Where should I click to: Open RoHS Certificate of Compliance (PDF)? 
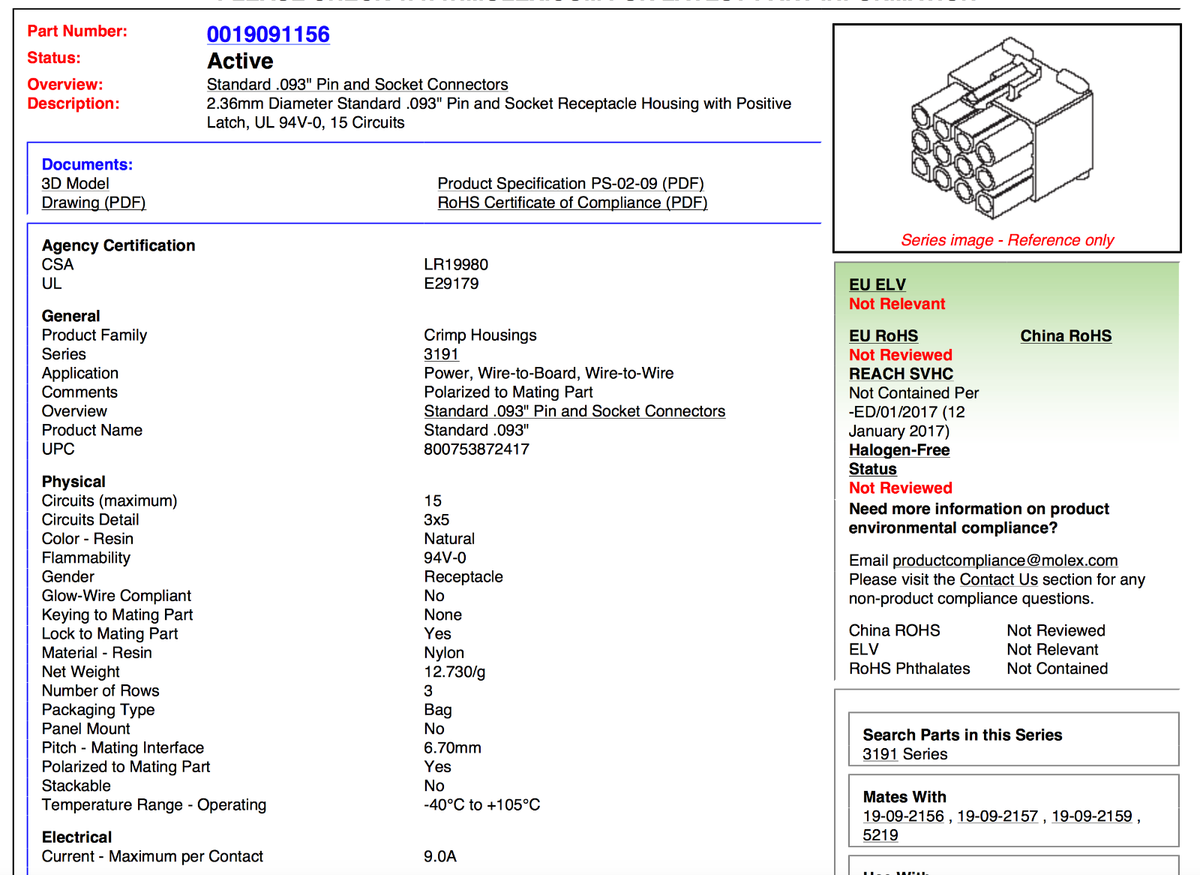(x=572, y=203)
